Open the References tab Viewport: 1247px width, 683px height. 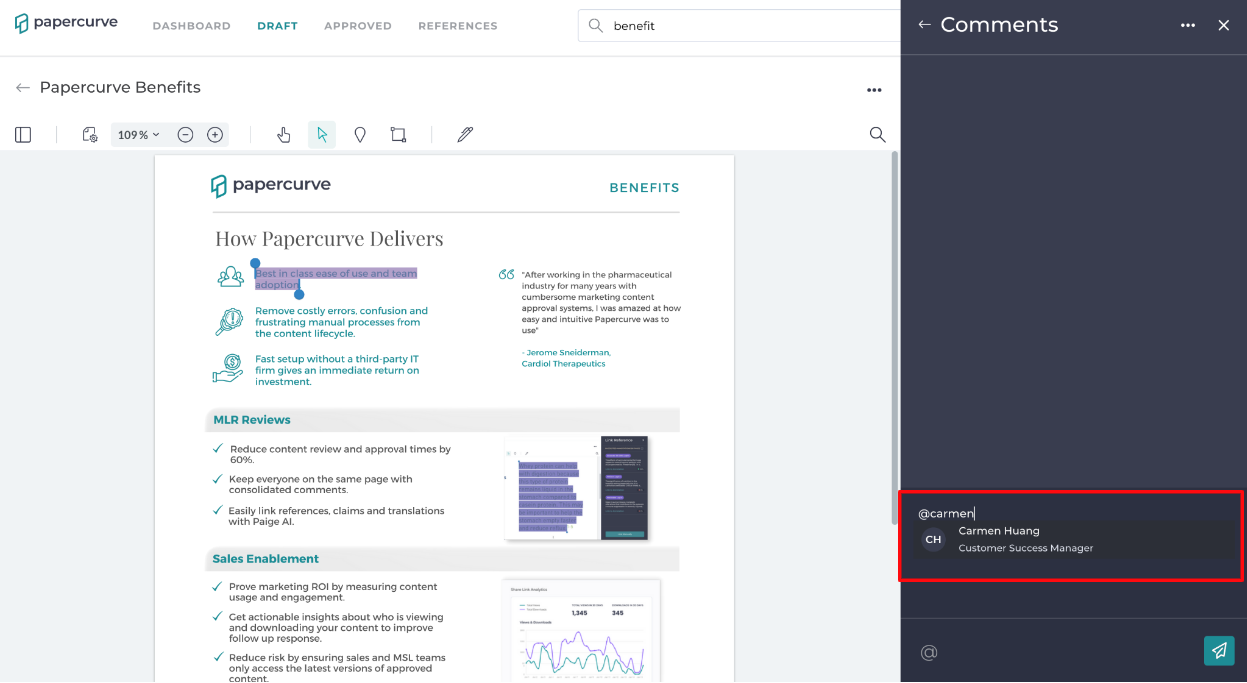click(458, 26)
